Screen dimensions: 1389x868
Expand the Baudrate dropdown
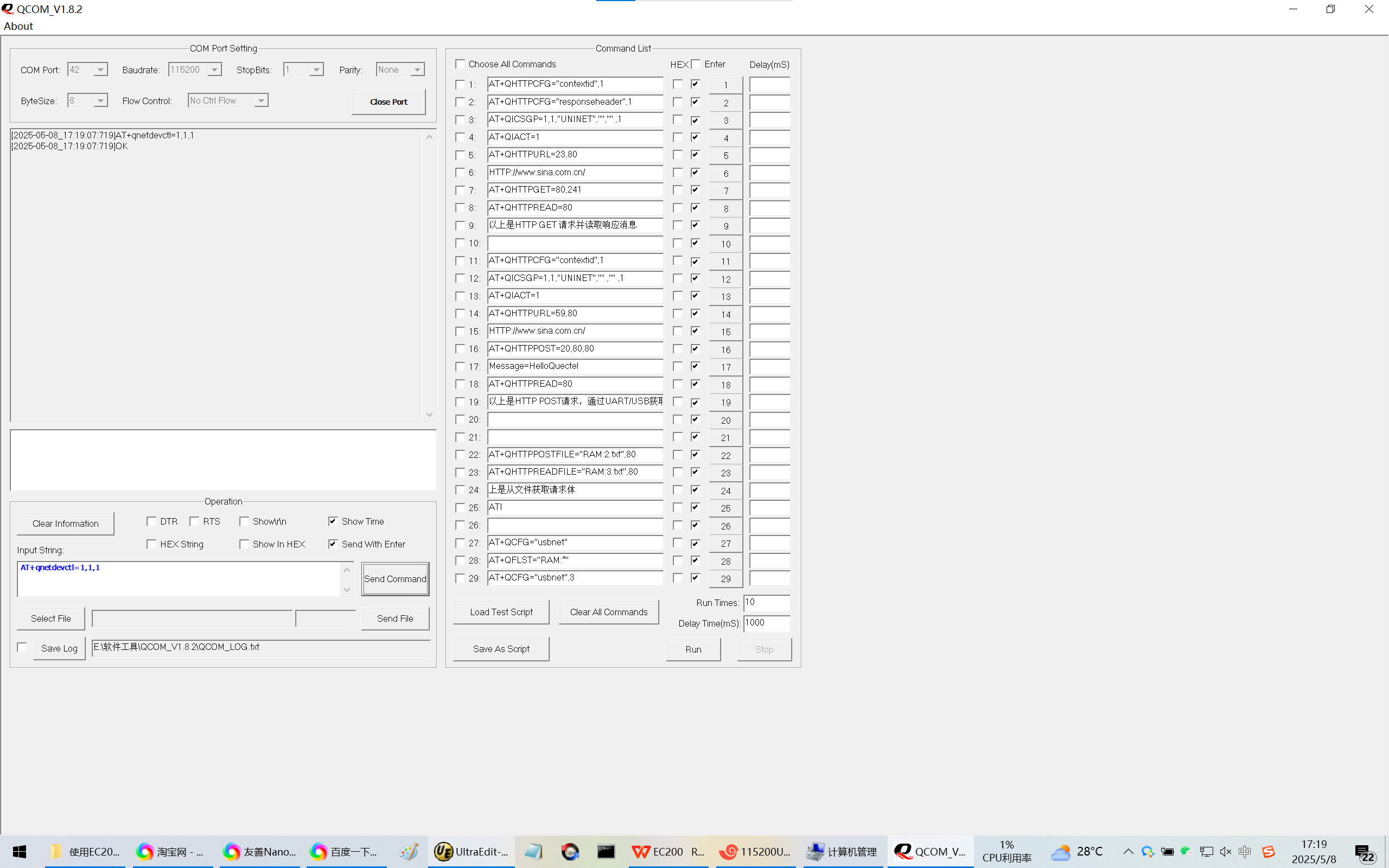click(214, 69)
